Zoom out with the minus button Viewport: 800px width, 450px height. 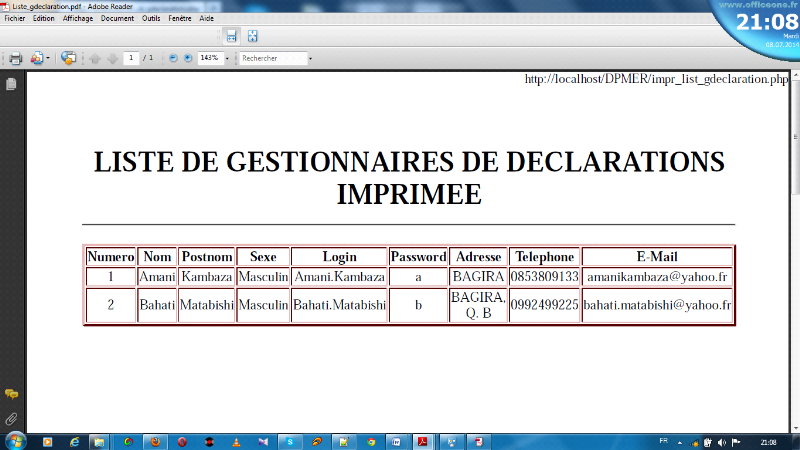[173, 58]
